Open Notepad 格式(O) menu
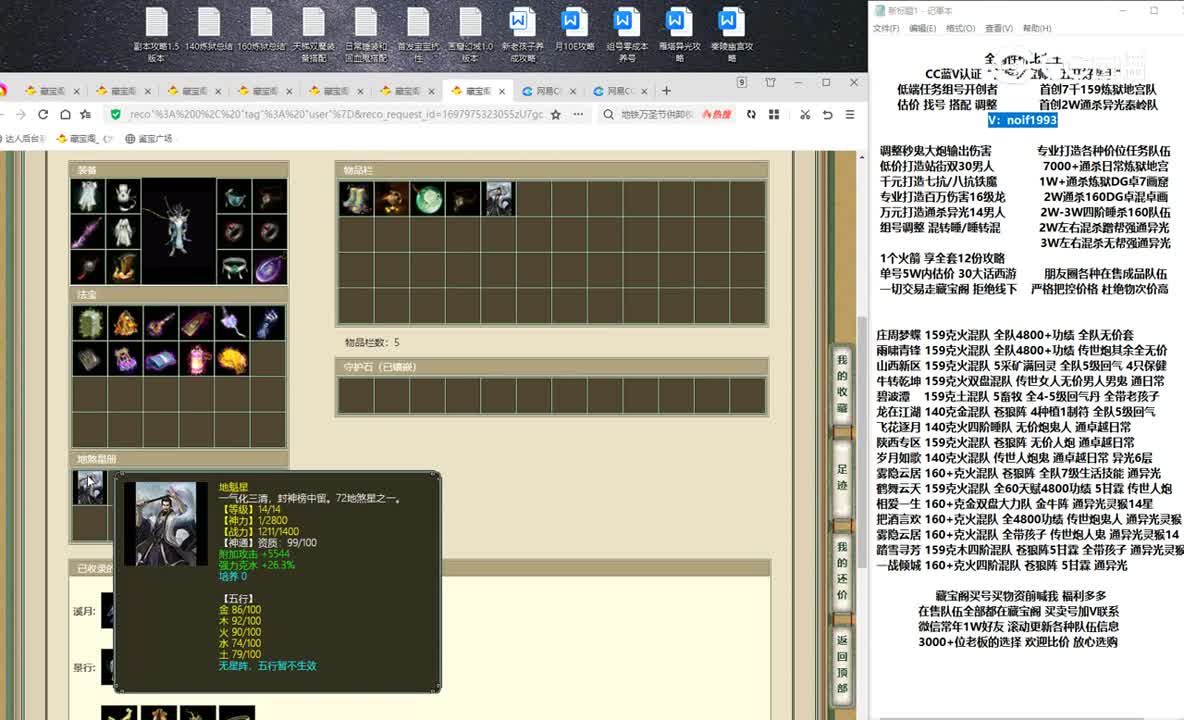 [960, 29]
